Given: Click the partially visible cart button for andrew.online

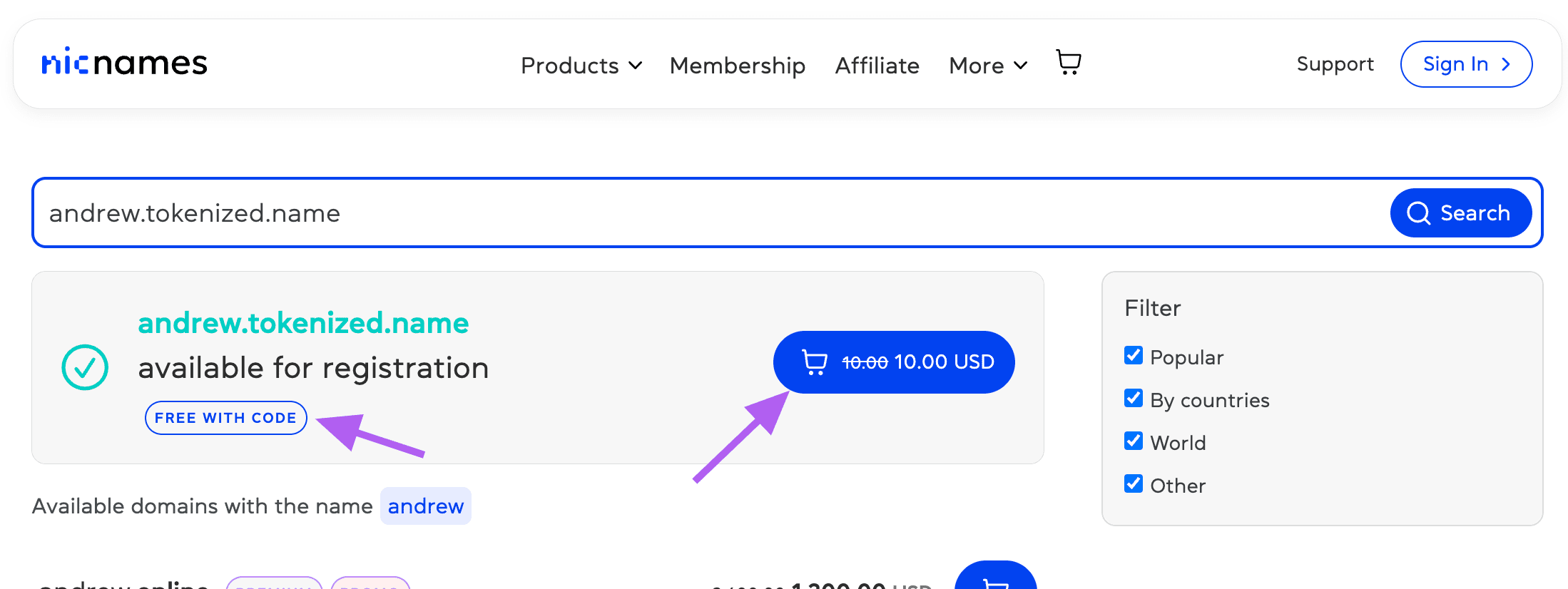Looking at the screenshot, I should (x=995, y=579).
